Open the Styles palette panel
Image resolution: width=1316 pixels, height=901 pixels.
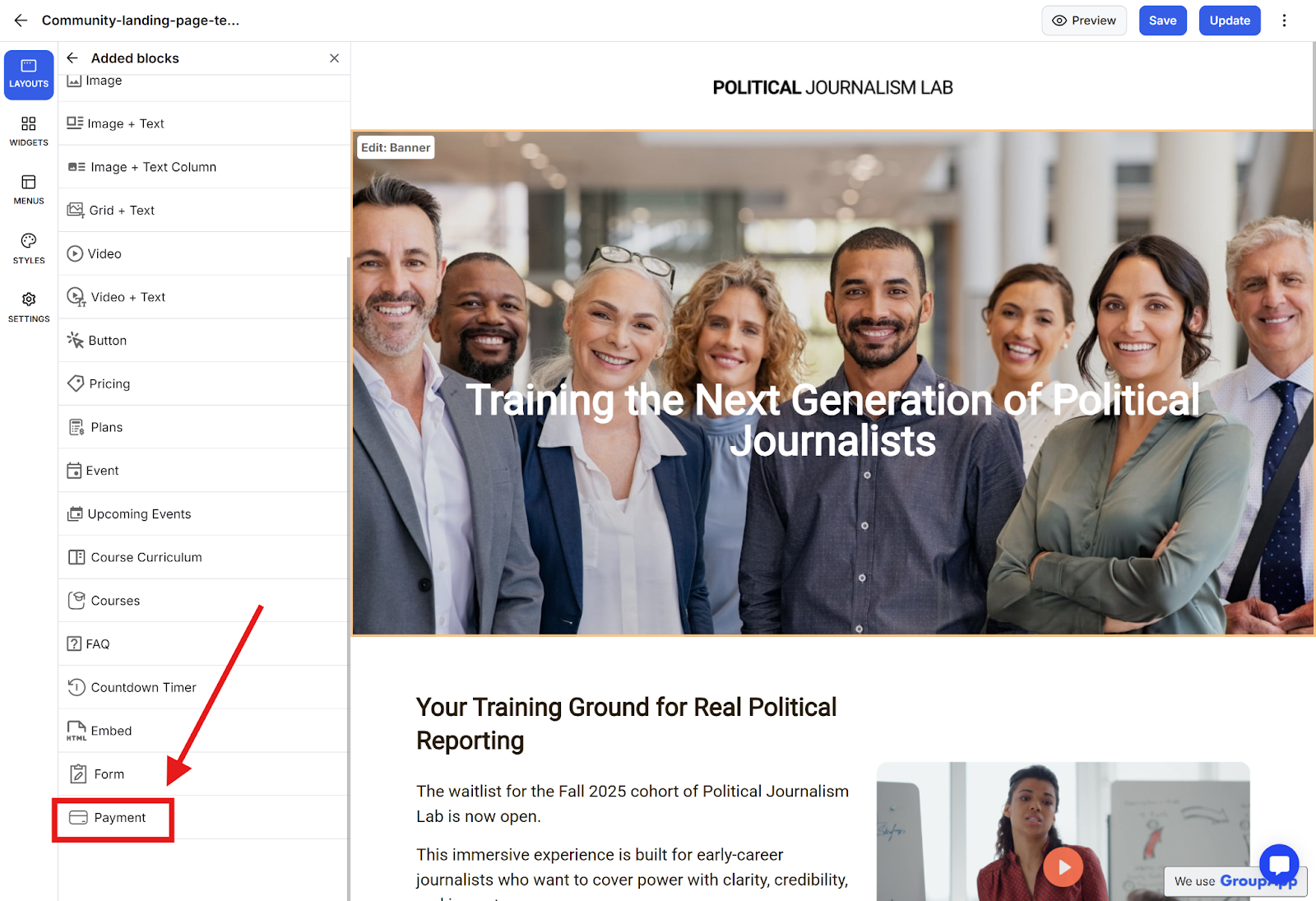tap(29, 248)
